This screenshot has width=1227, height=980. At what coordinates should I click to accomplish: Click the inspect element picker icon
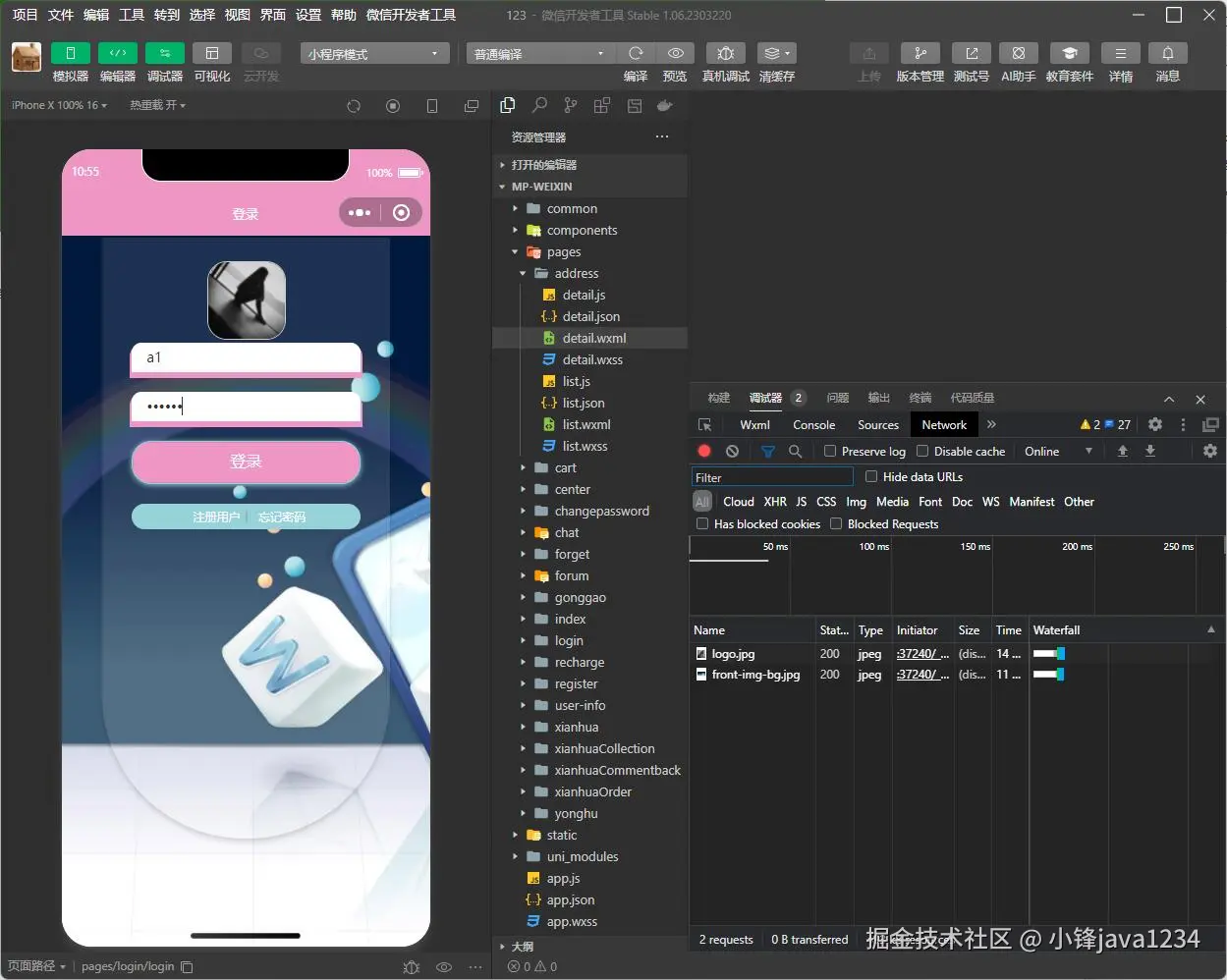coord(704,425)
